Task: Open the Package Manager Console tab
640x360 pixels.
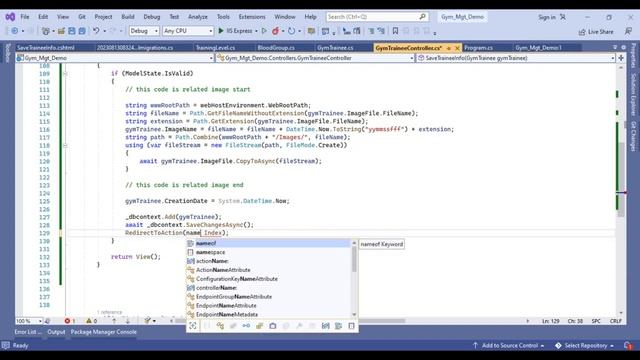Action: 104,332
